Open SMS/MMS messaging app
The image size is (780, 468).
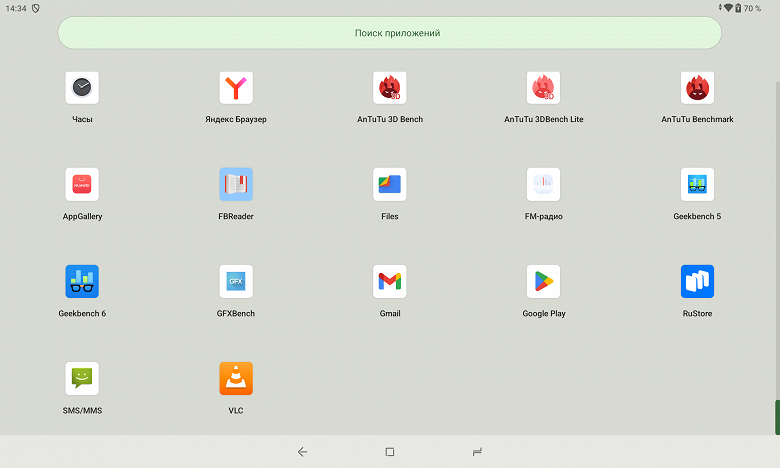click(x=82, y=378)
